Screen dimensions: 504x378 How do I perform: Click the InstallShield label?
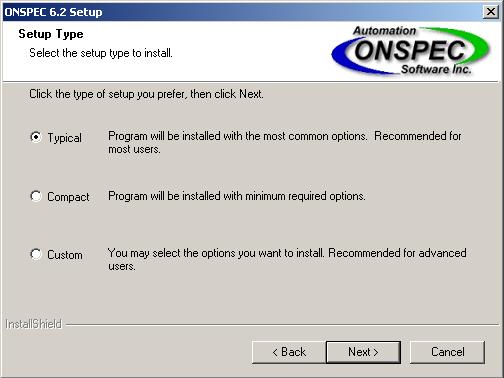33,324
